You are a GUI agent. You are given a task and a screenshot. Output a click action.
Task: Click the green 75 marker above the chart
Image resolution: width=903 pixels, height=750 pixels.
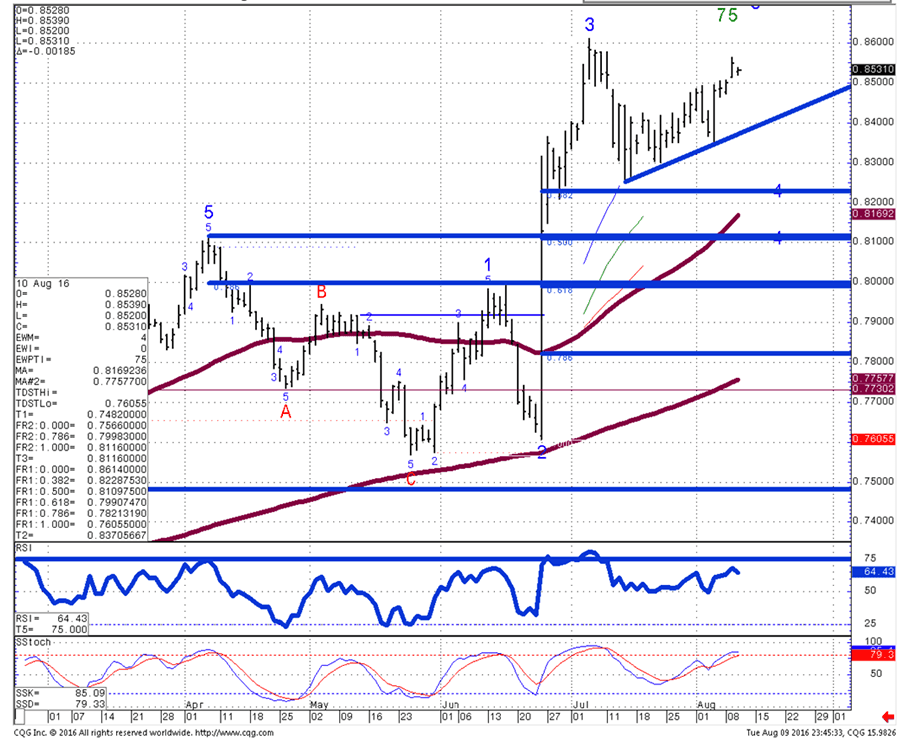(x=727, y=14)
